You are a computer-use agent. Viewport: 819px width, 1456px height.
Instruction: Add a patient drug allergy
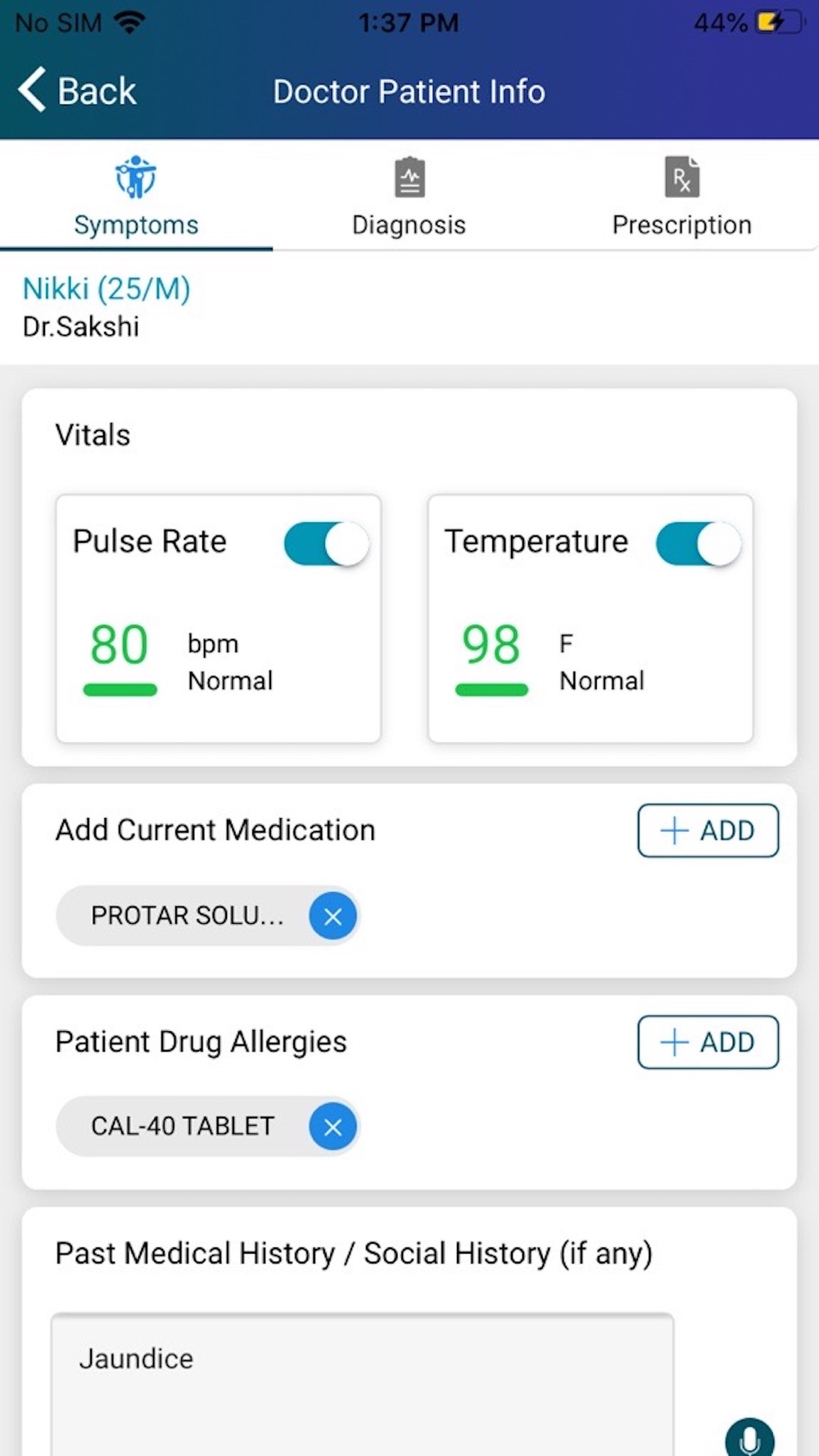pos(708,1042)
